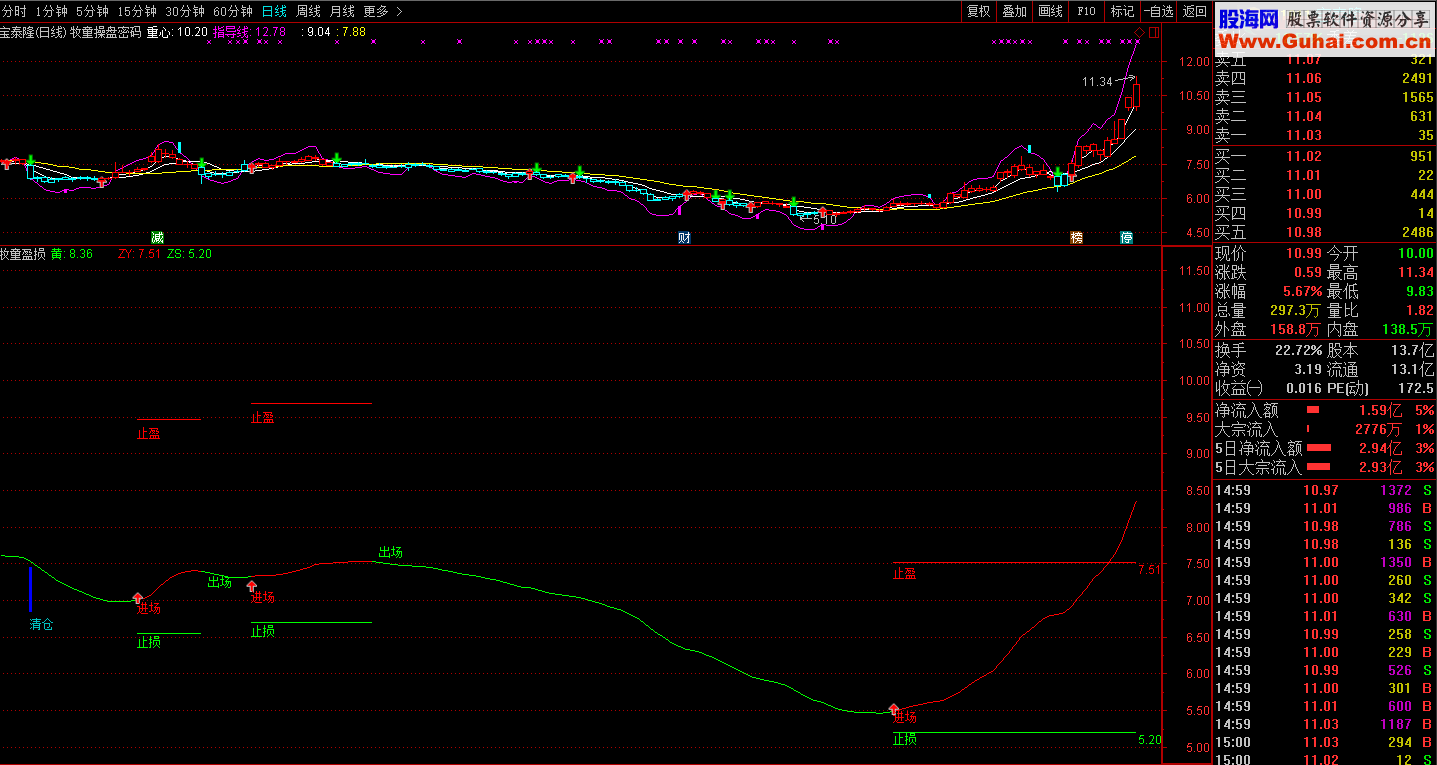Click the 11.34 high price label on the chart

[1097, 81]
